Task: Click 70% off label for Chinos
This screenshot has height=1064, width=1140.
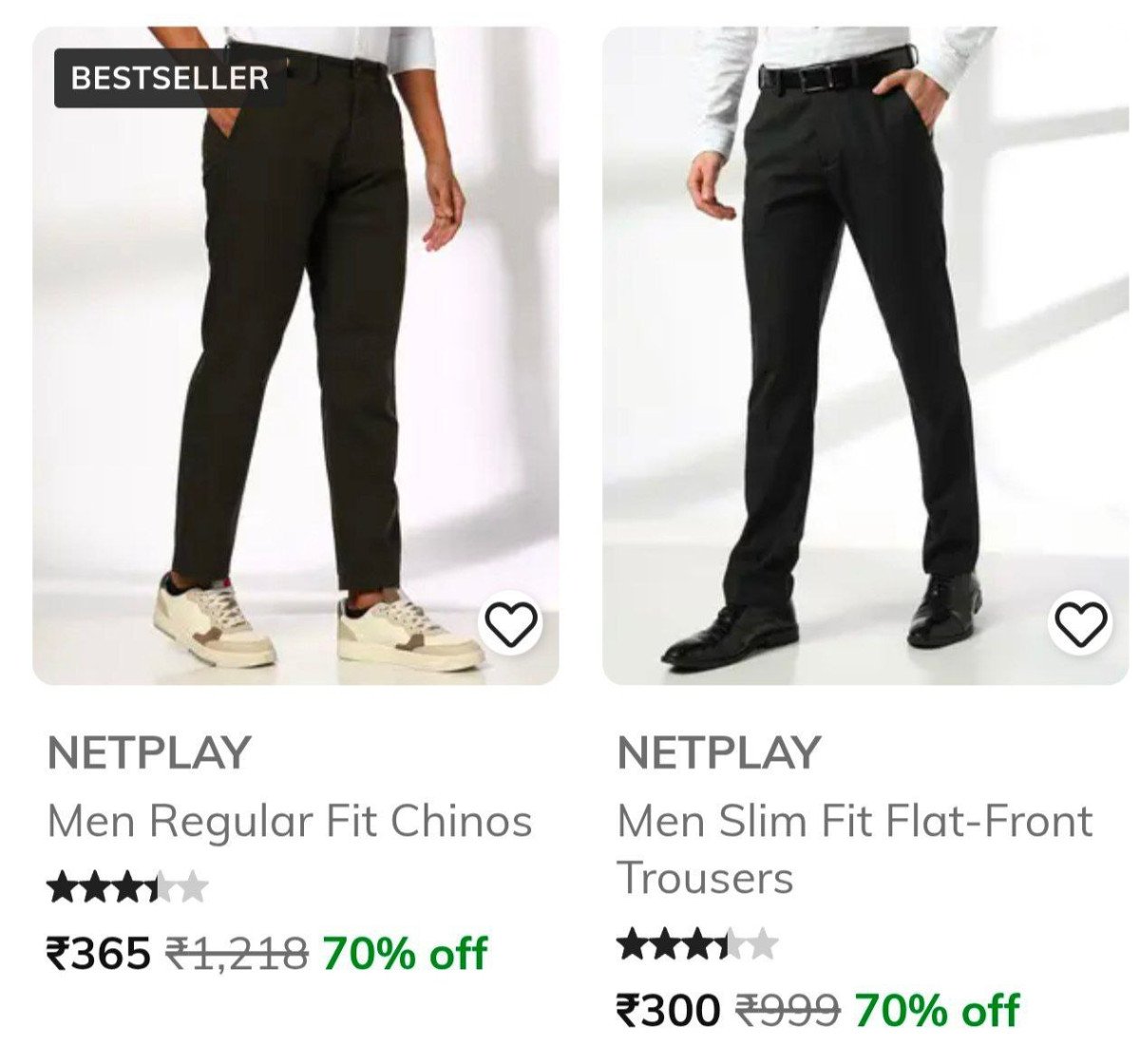Action: tap(405, 953)
